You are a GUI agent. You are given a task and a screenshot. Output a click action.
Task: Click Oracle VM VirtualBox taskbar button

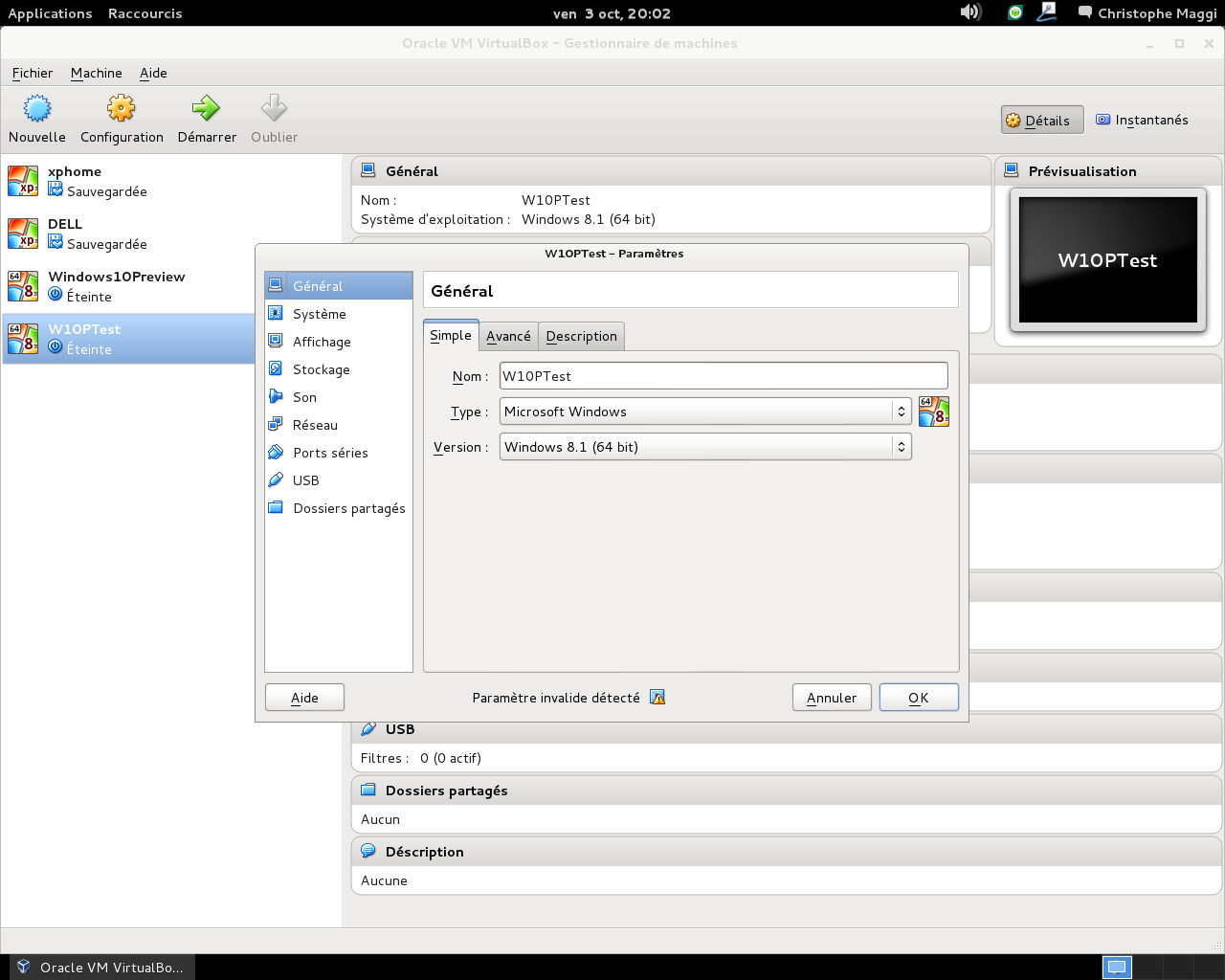(x=103, y=968)
